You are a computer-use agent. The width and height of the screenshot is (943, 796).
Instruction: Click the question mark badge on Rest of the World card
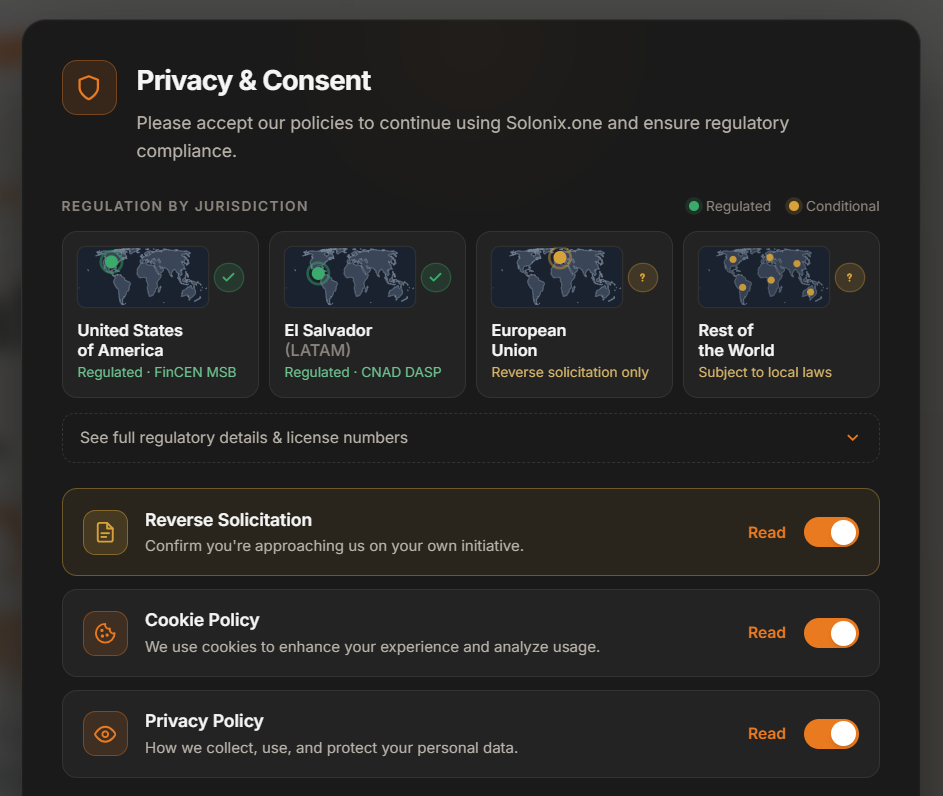point(850,277)
